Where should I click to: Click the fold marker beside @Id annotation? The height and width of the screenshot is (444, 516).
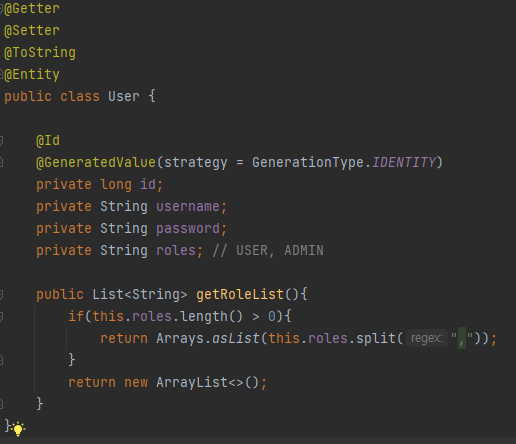(x=1, y=140)
